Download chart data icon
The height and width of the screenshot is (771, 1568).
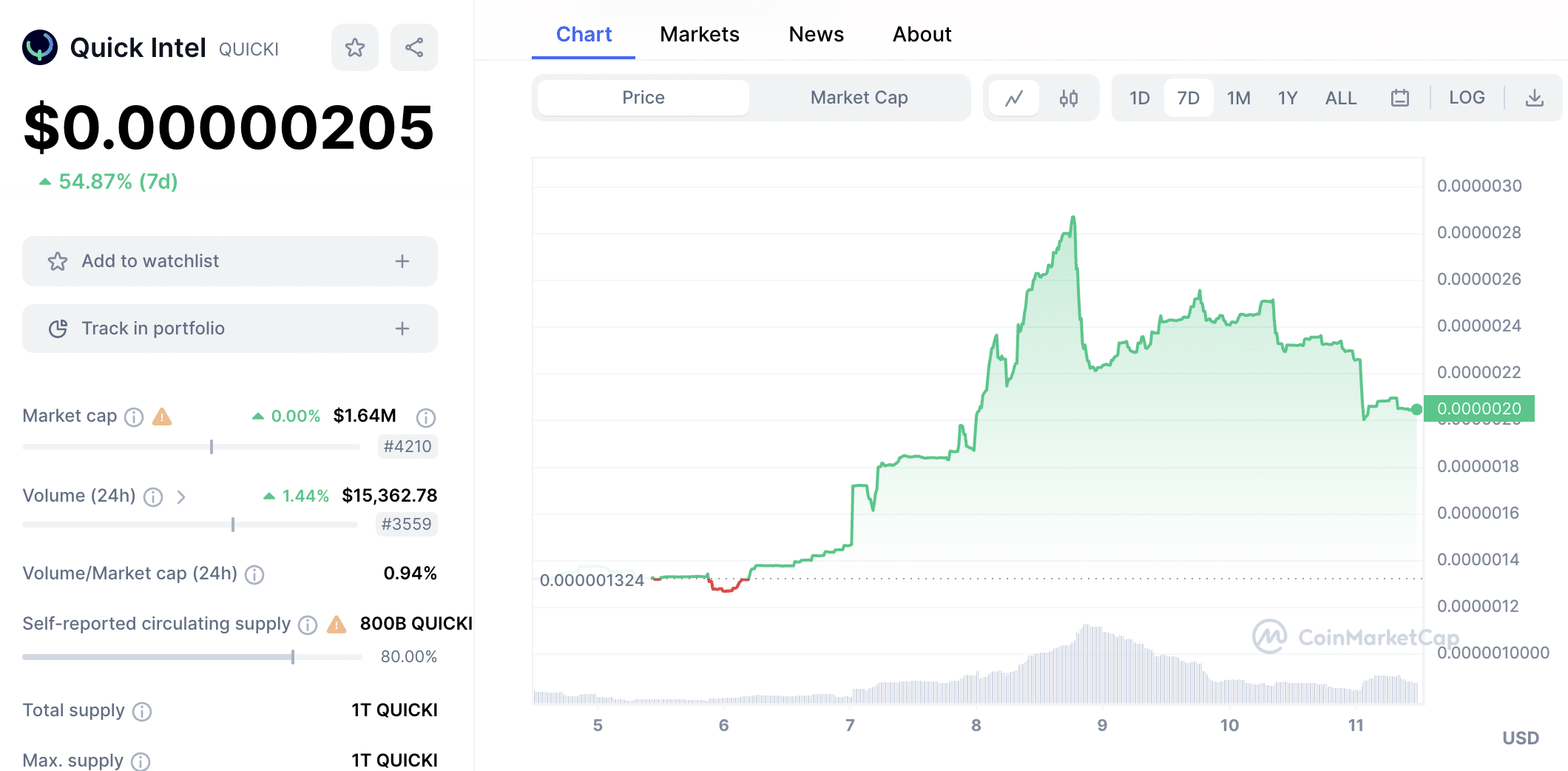pos(1535,98)
